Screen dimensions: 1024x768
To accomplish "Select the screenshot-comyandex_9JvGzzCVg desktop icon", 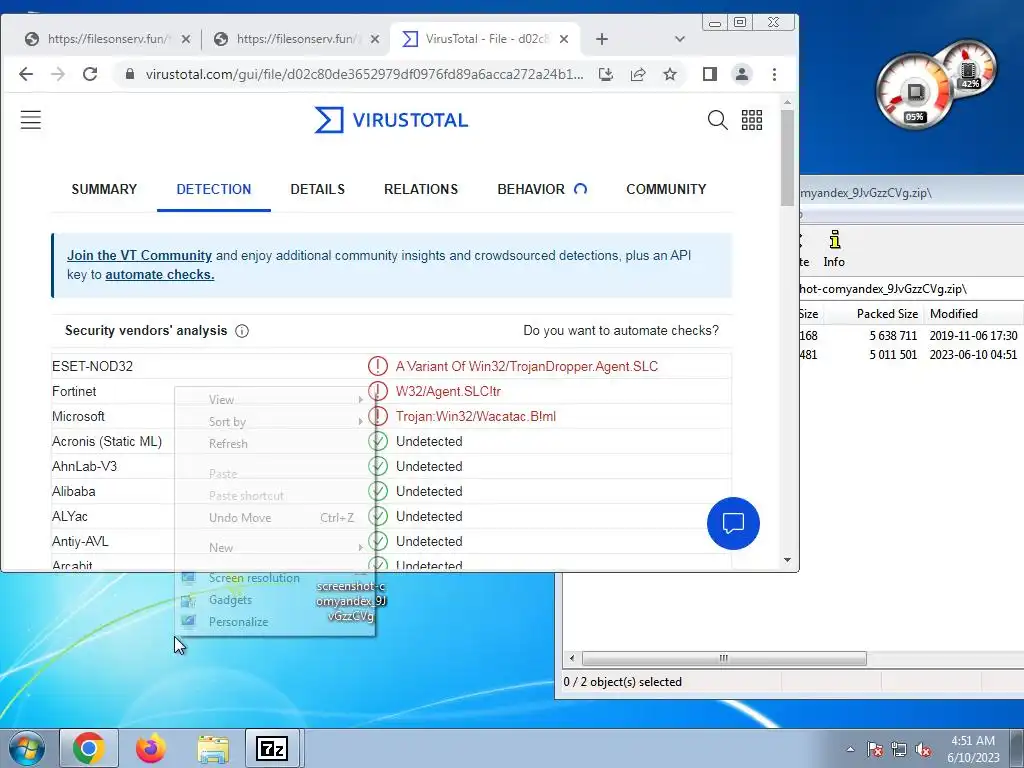I will [351, 601].
